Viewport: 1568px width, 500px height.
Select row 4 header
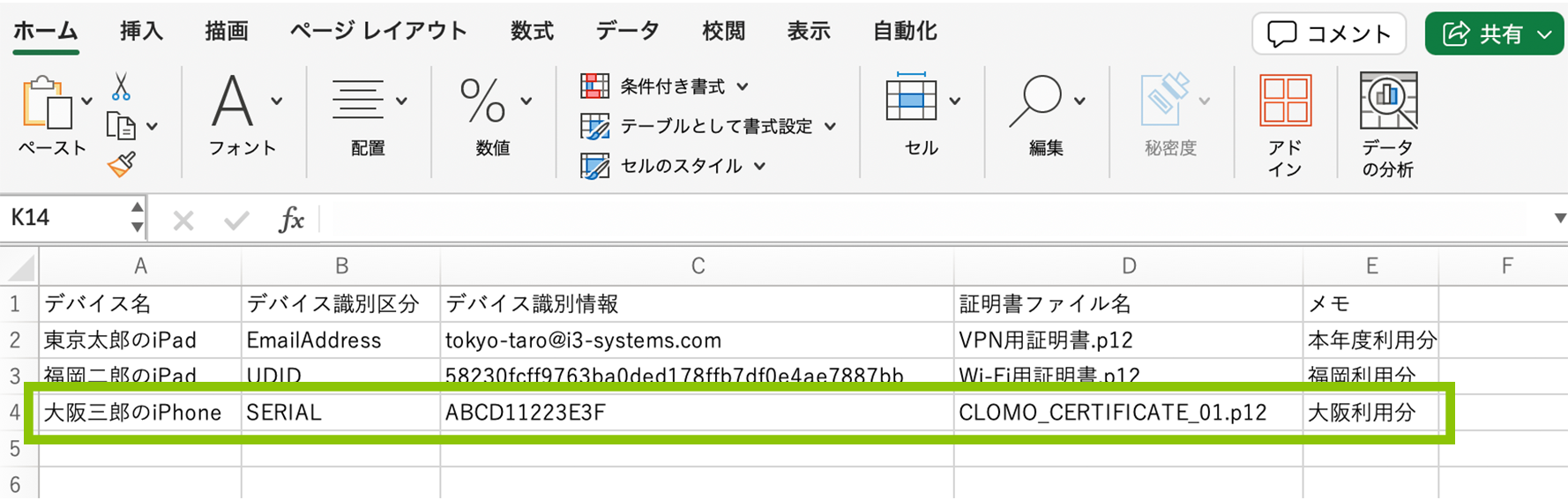(15, 413)
